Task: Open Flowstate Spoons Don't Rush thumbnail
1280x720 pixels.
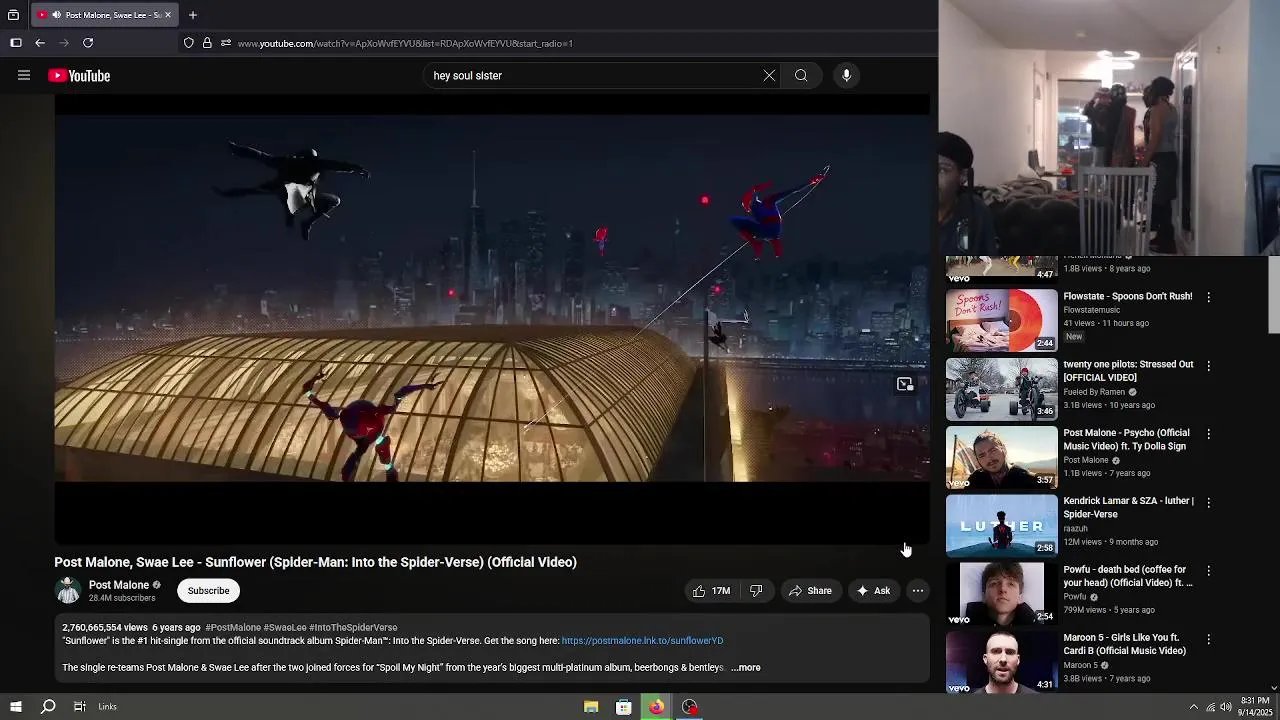Action: click(1001, 321)
